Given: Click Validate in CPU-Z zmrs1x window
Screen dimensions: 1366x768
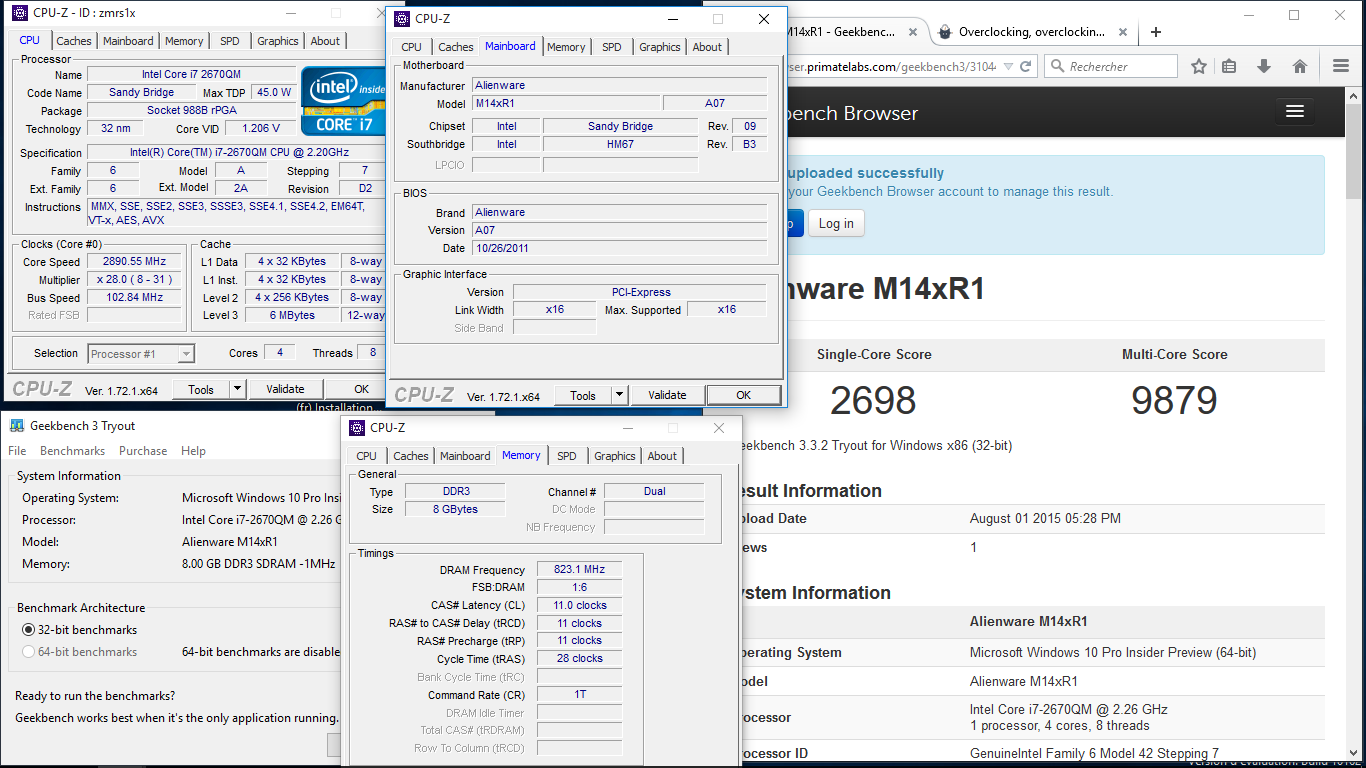Looking at the screenshot, I should 285,389.
